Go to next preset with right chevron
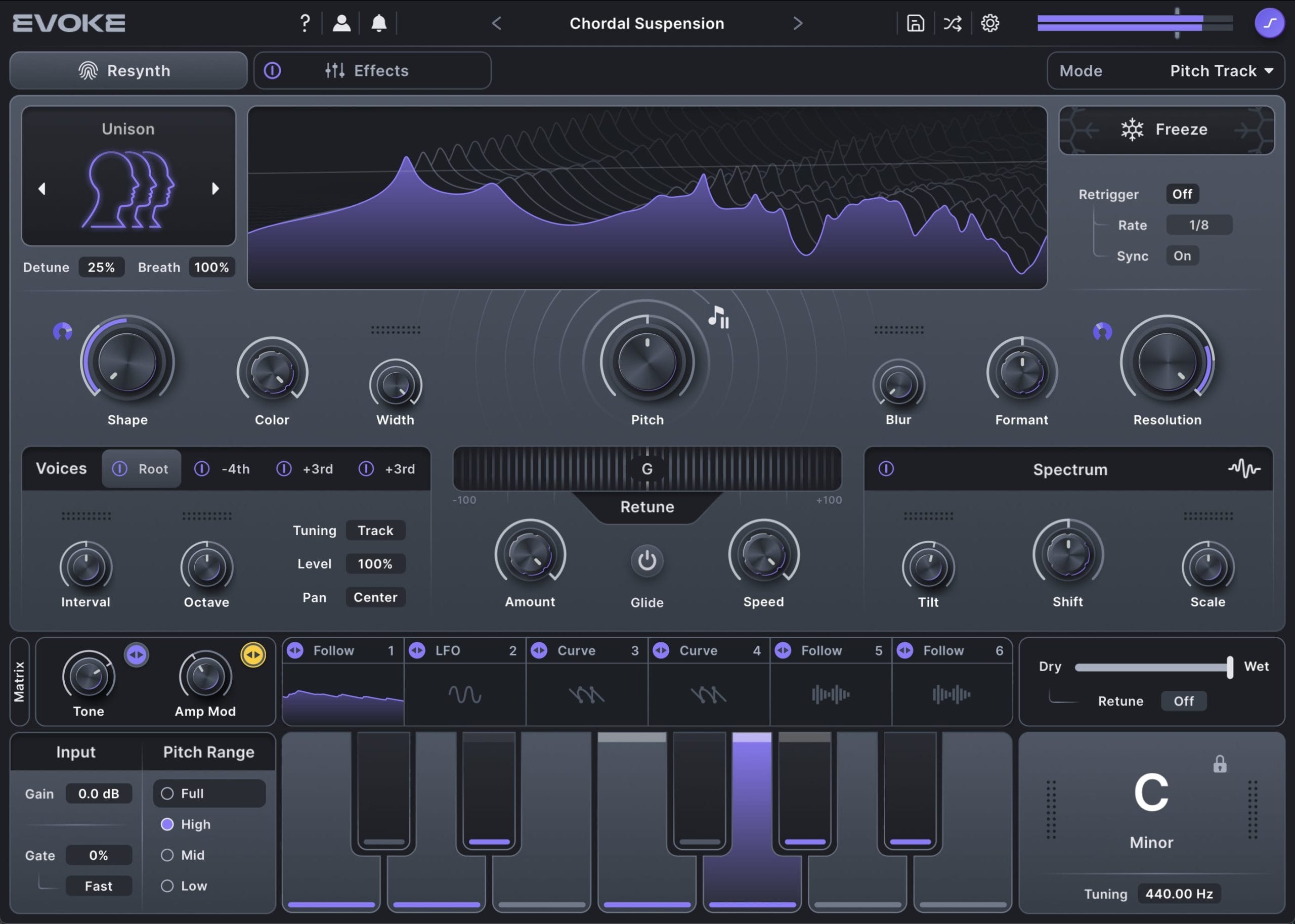Viewport: 1295px width, 924px height. pos(798,23)
